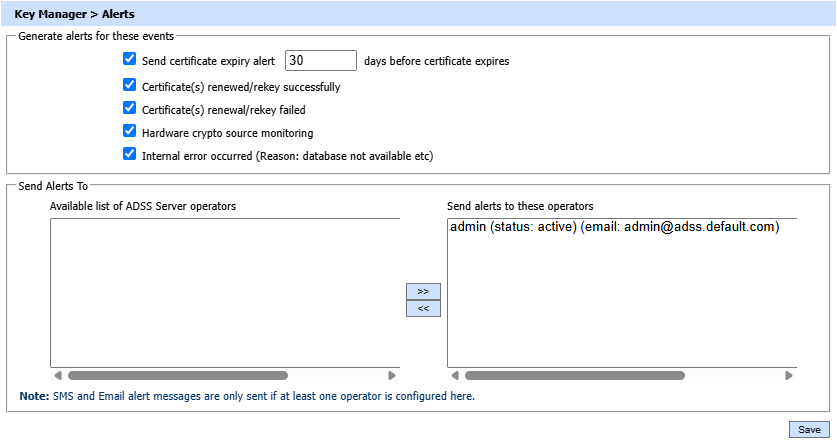Click right arrow of available operators scrollbar
The height and width of the screenshot is (442, 837).
[x=392, y=376]
